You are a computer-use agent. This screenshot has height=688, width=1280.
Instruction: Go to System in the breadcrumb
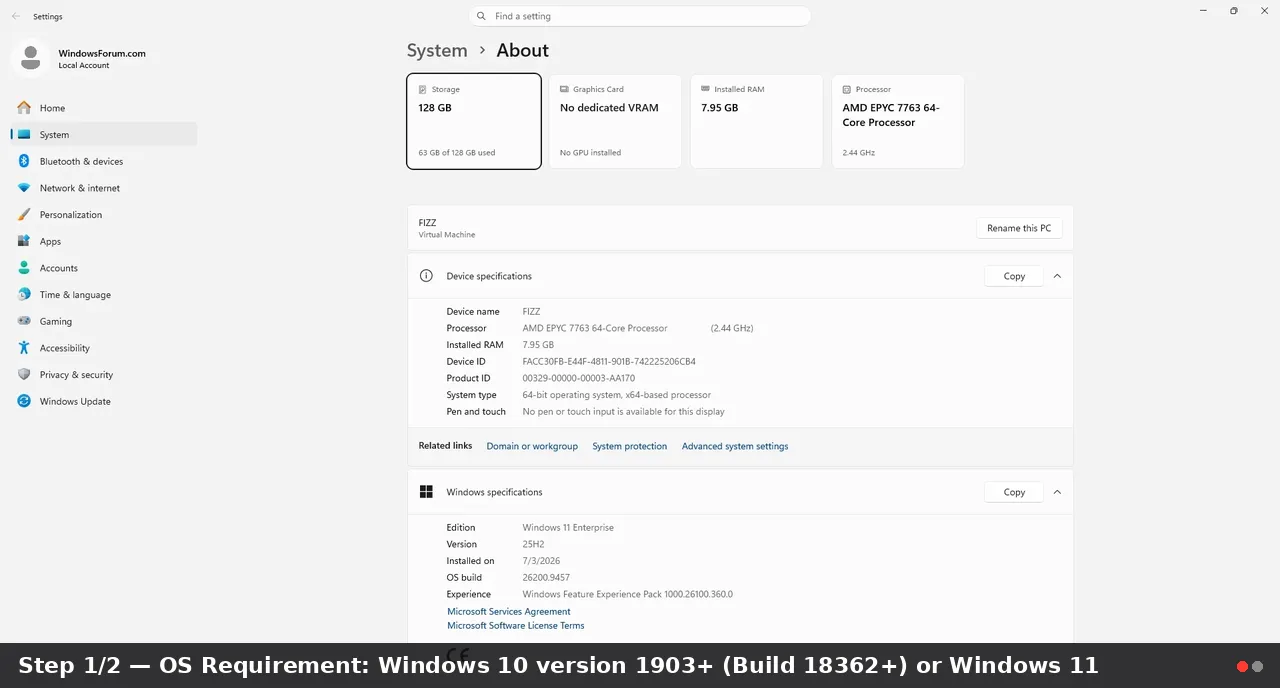point(437,50)
